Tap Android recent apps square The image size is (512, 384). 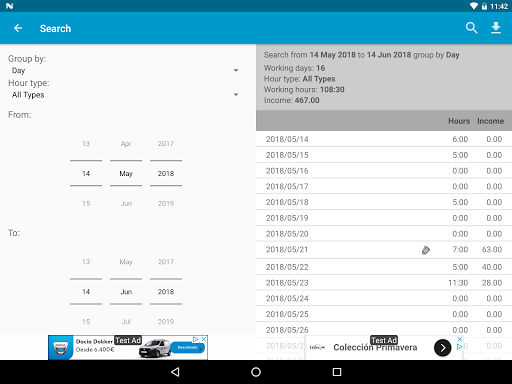pos(337,372)
